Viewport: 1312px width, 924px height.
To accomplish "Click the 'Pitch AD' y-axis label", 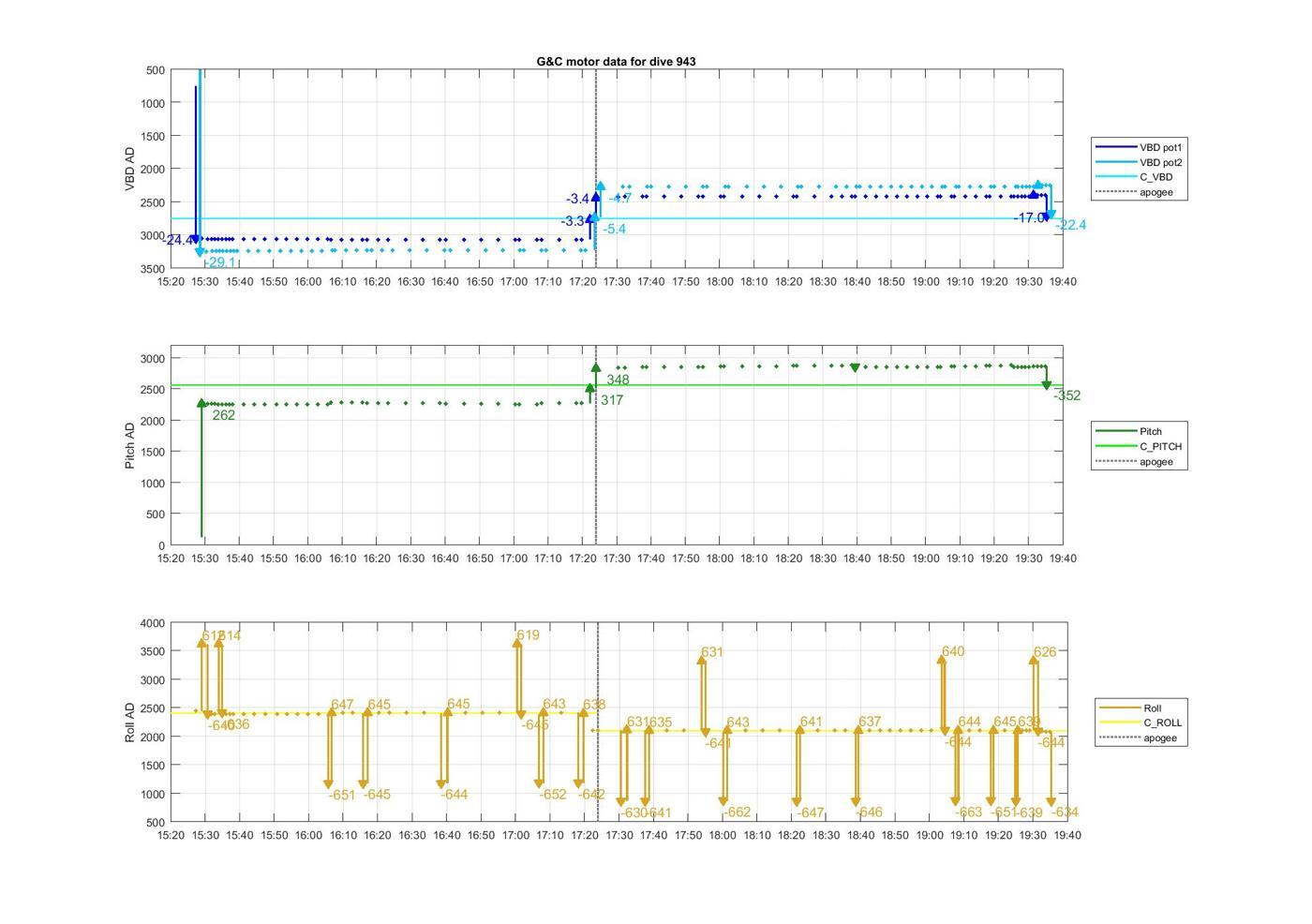I will [x=130, y=445].
